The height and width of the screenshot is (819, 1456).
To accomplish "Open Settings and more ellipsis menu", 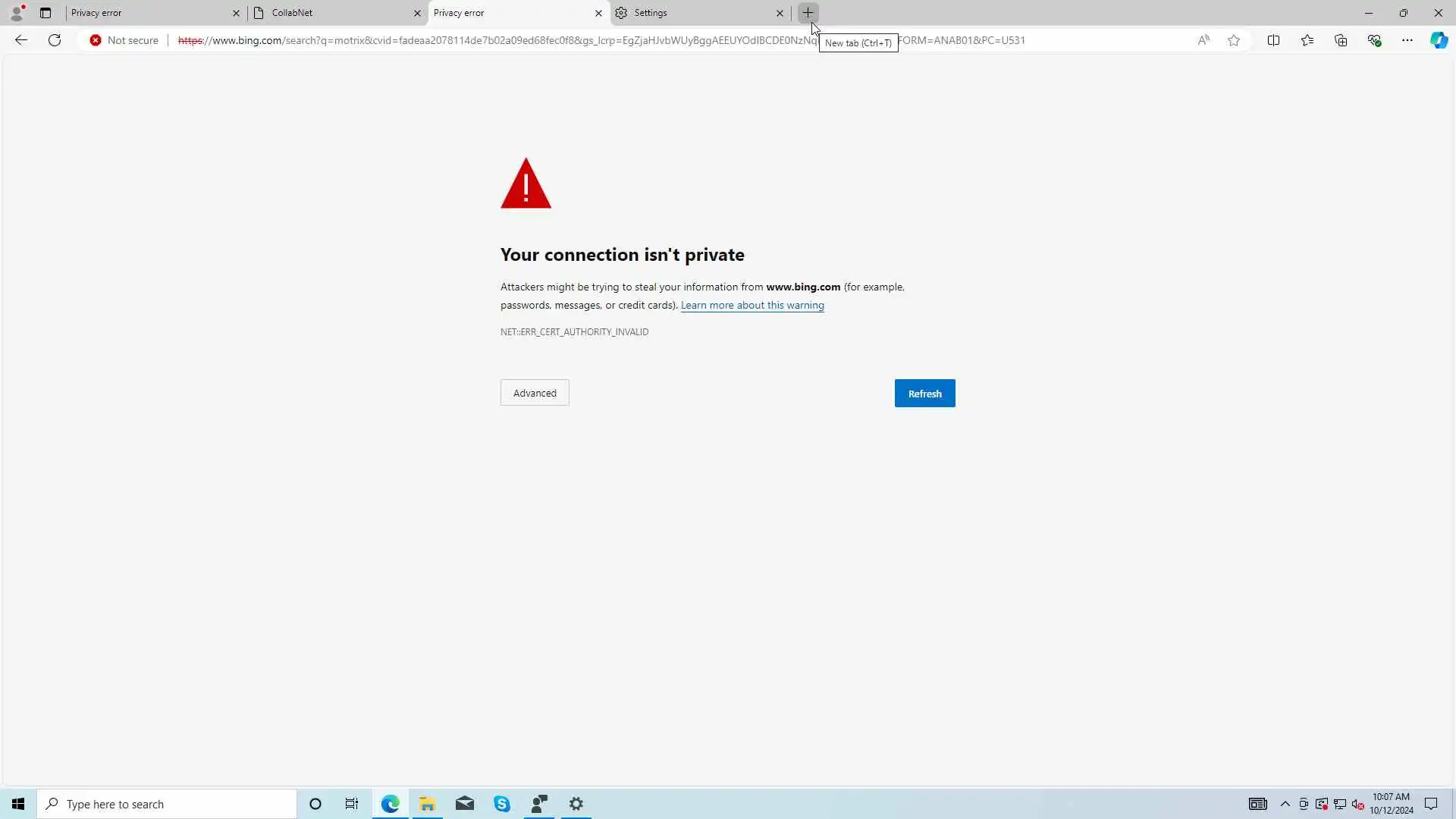I will pos(1407,40).
